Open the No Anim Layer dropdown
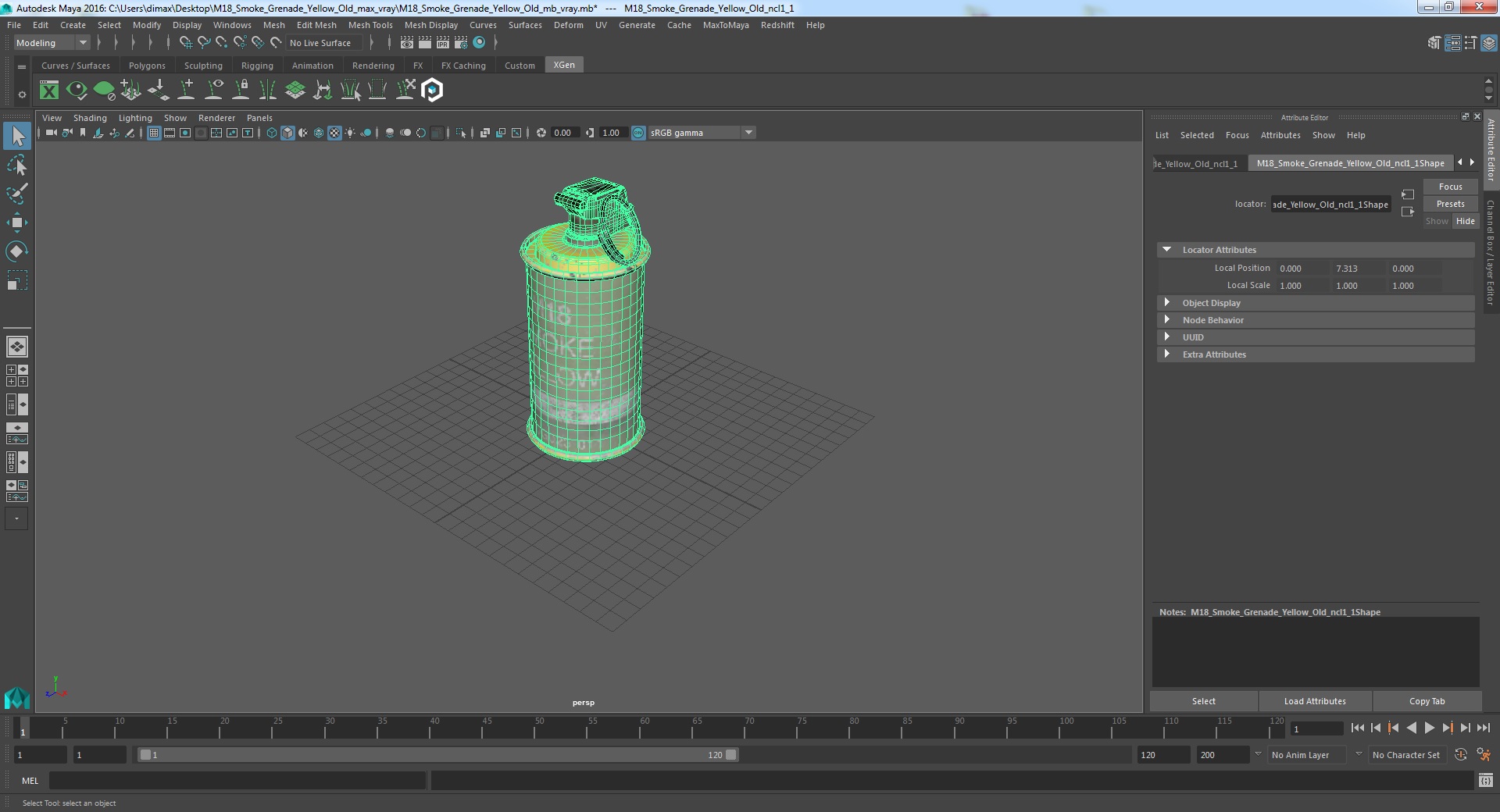Image resolution: width=1500 pixels, height=812 pixels. tap(1307, 755)
